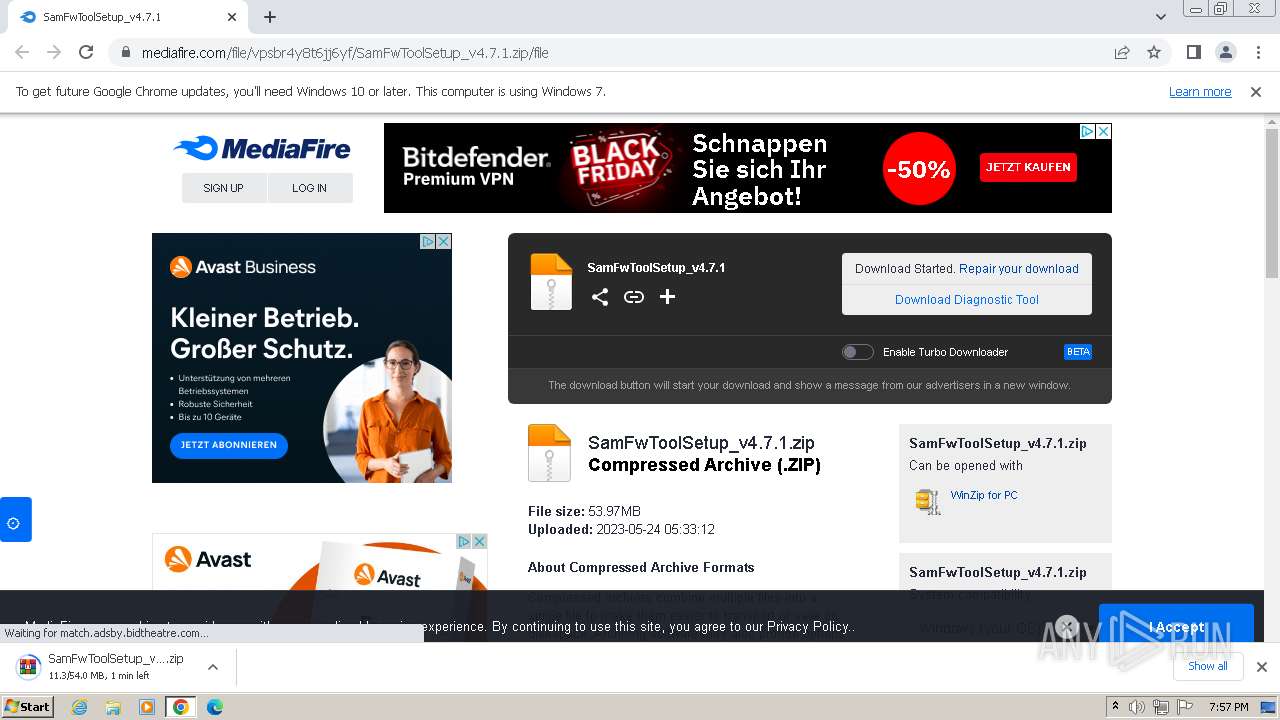The image size is (1280, 720).
Task: Open a new browser tab
Action: [x=270, y=17]
